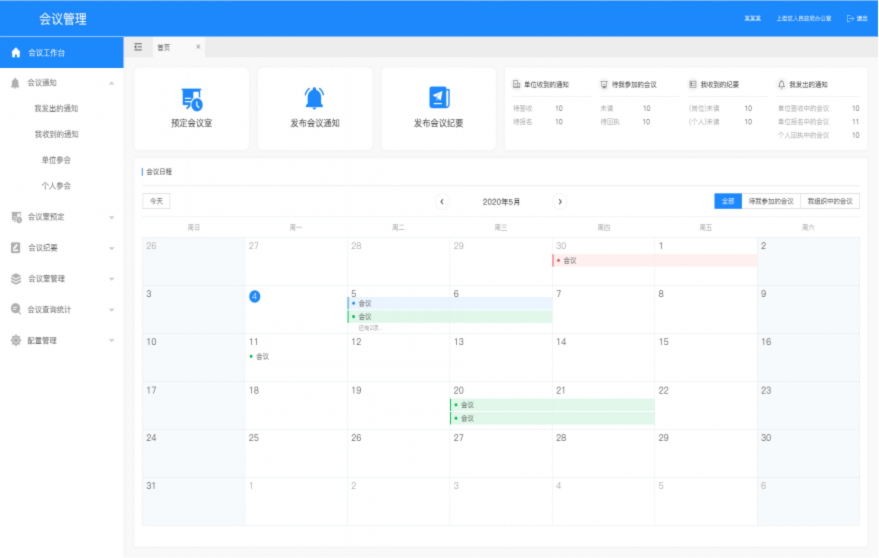Expand the 配置管理 sidebar menu
The height and width of the screenshot is (558, 879).
(111, 341)
